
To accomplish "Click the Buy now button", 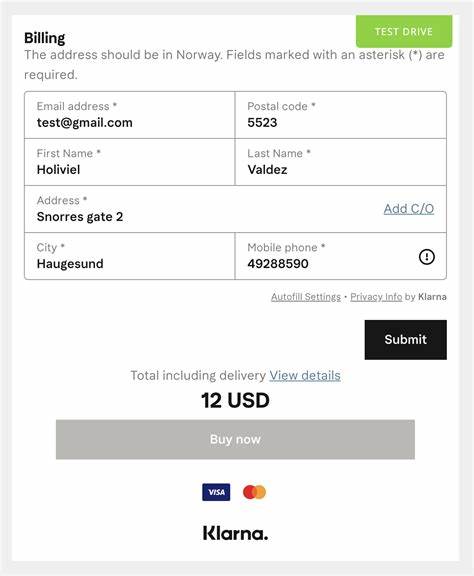I will [x=235, y=439].
